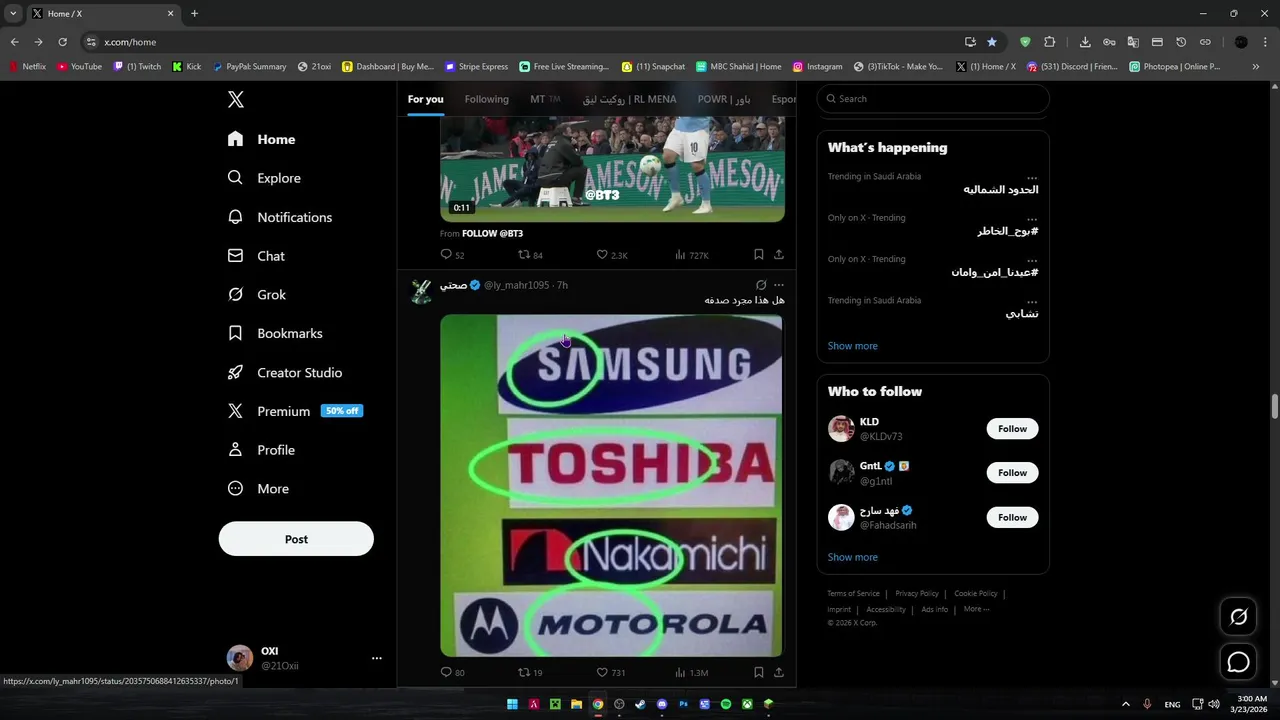Follow KLD account
The width and height of the screenshot is (1280, 720).
click(x=1012, y=429)
